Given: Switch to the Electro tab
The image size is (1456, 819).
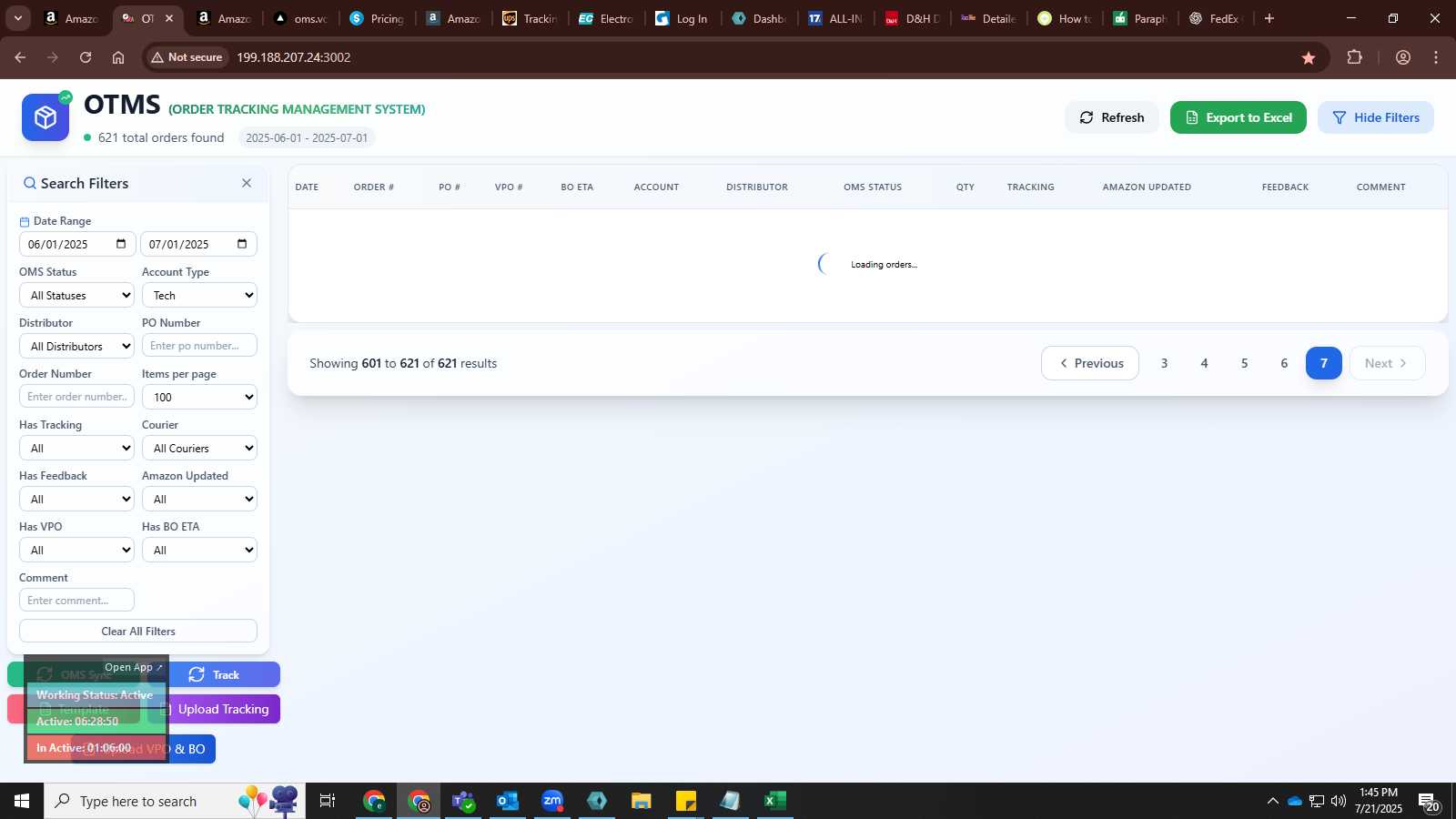Looking at the screenshot, I should pyautogui.click(x=607, y=18).
